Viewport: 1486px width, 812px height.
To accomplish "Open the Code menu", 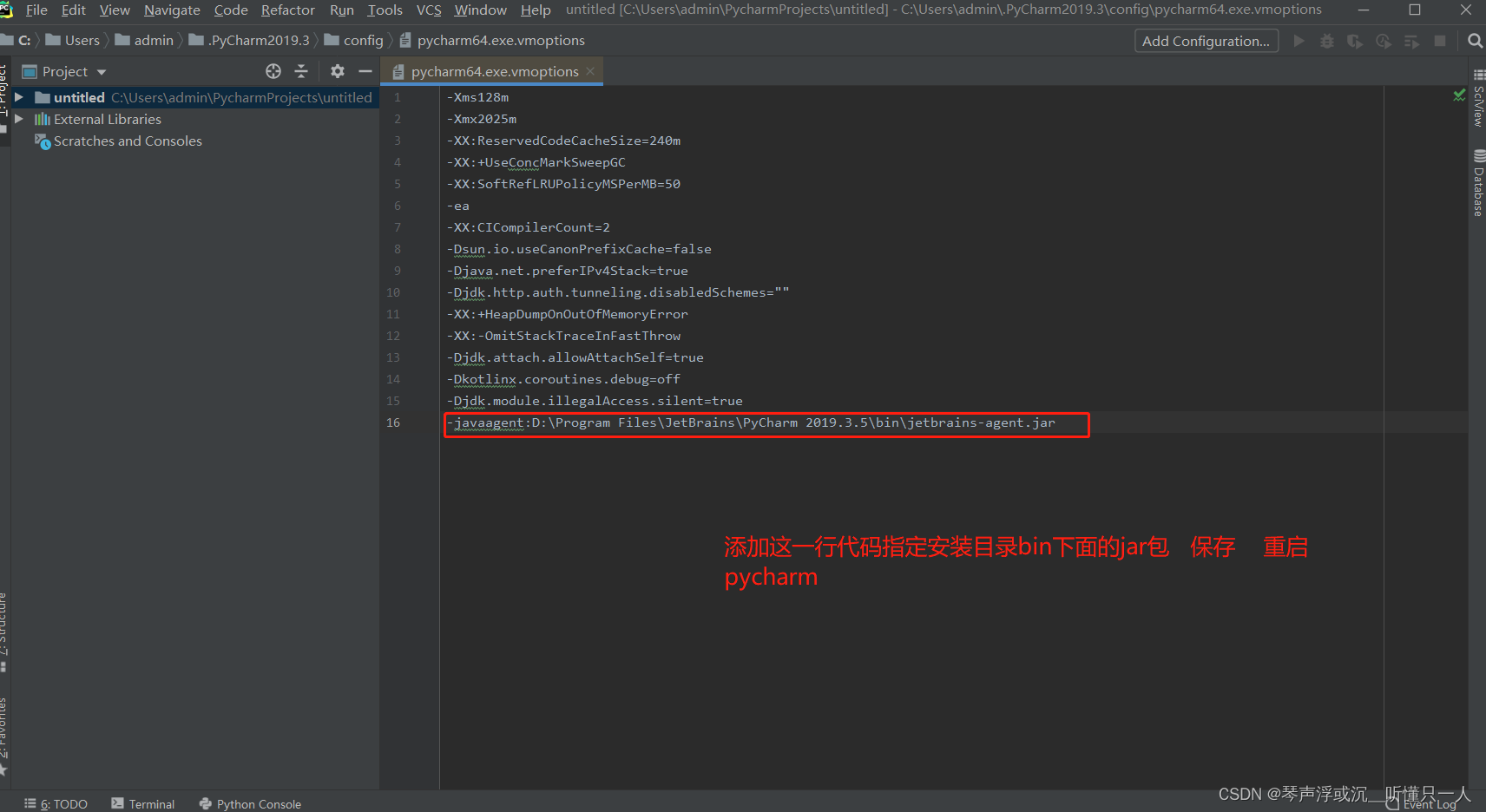I will [231, 10].
